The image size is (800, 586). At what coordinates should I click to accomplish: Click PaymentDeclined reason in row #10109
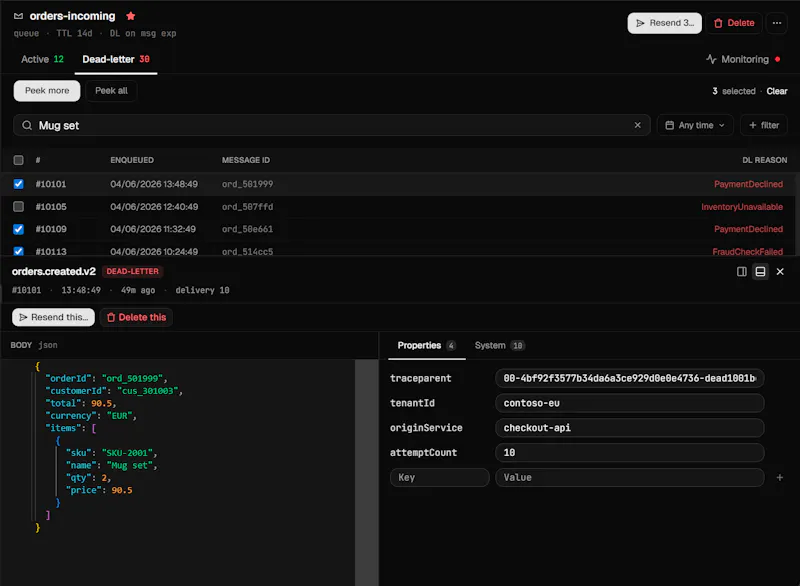point(748,229)
